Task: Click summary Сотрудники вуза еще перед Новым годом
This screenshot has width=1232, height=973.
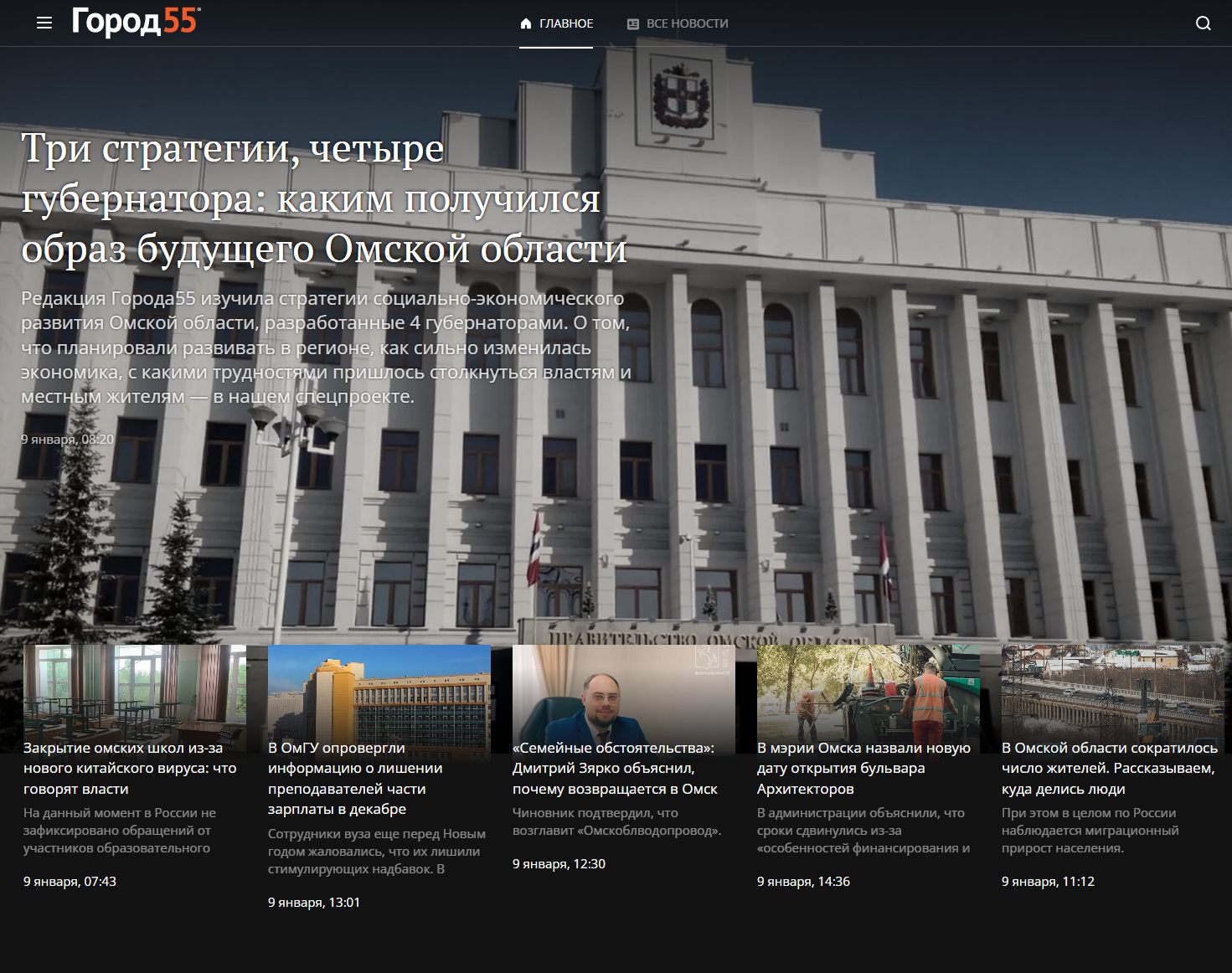Action: click(x=377, y=852)
